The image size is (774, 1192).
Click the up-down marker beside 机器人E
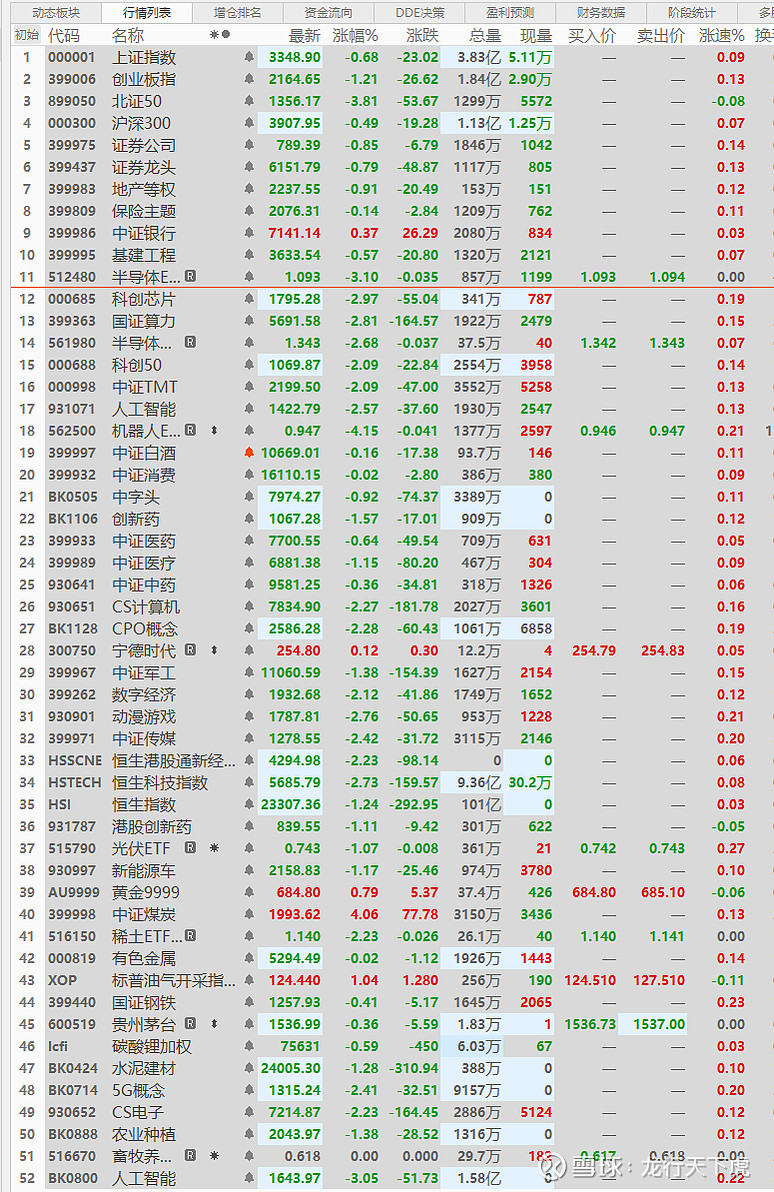[214, 430]
